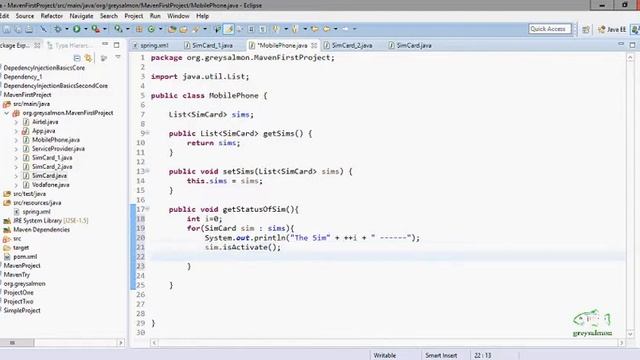Select pom.xml in Package Explorer
Screen dimensions: 640x360
coord(25,257)
